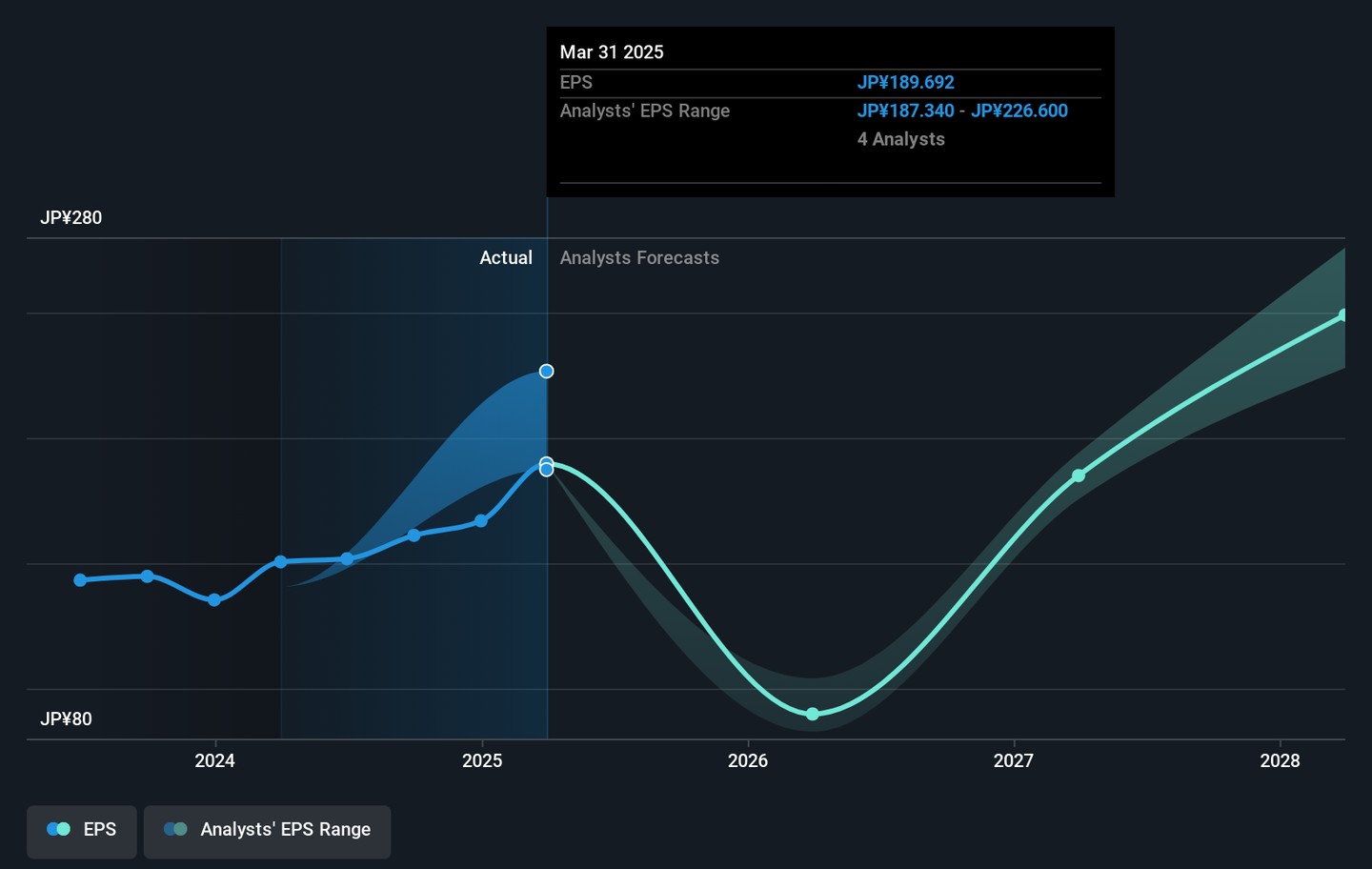Click the 2027 x-axis label

1014,760
